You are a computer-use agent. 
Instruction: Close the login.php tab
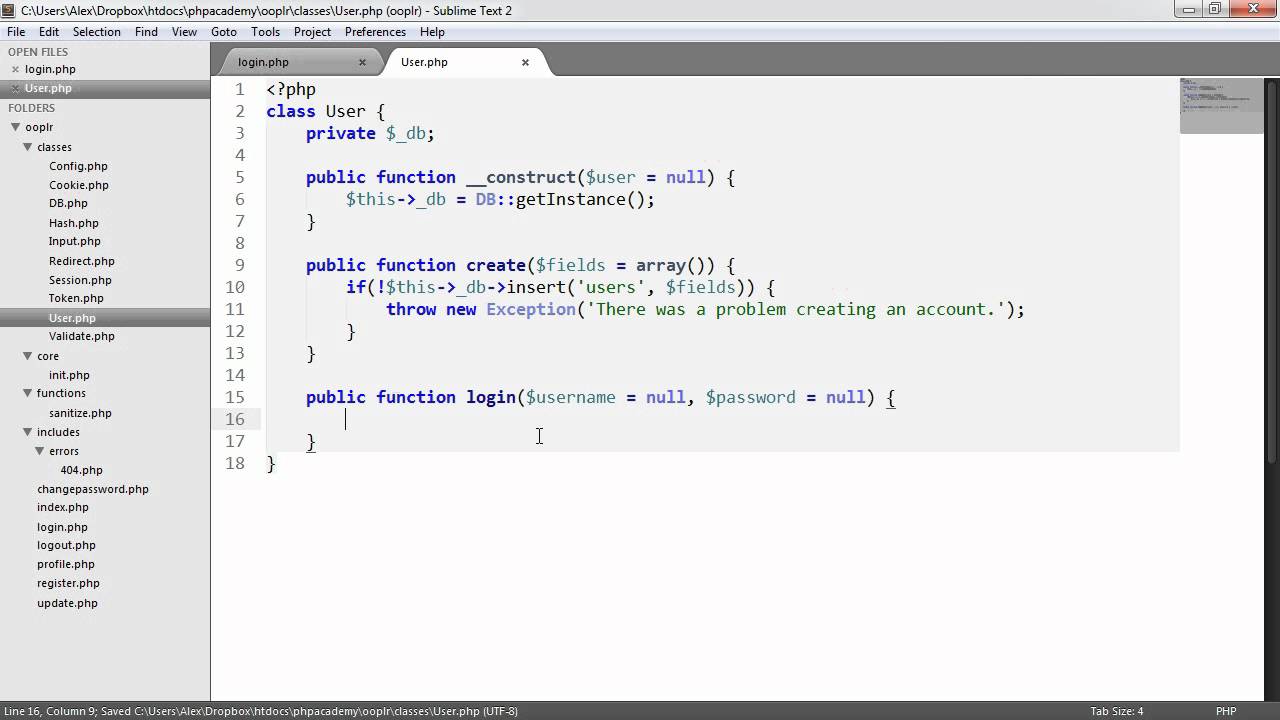click(362, 62)
